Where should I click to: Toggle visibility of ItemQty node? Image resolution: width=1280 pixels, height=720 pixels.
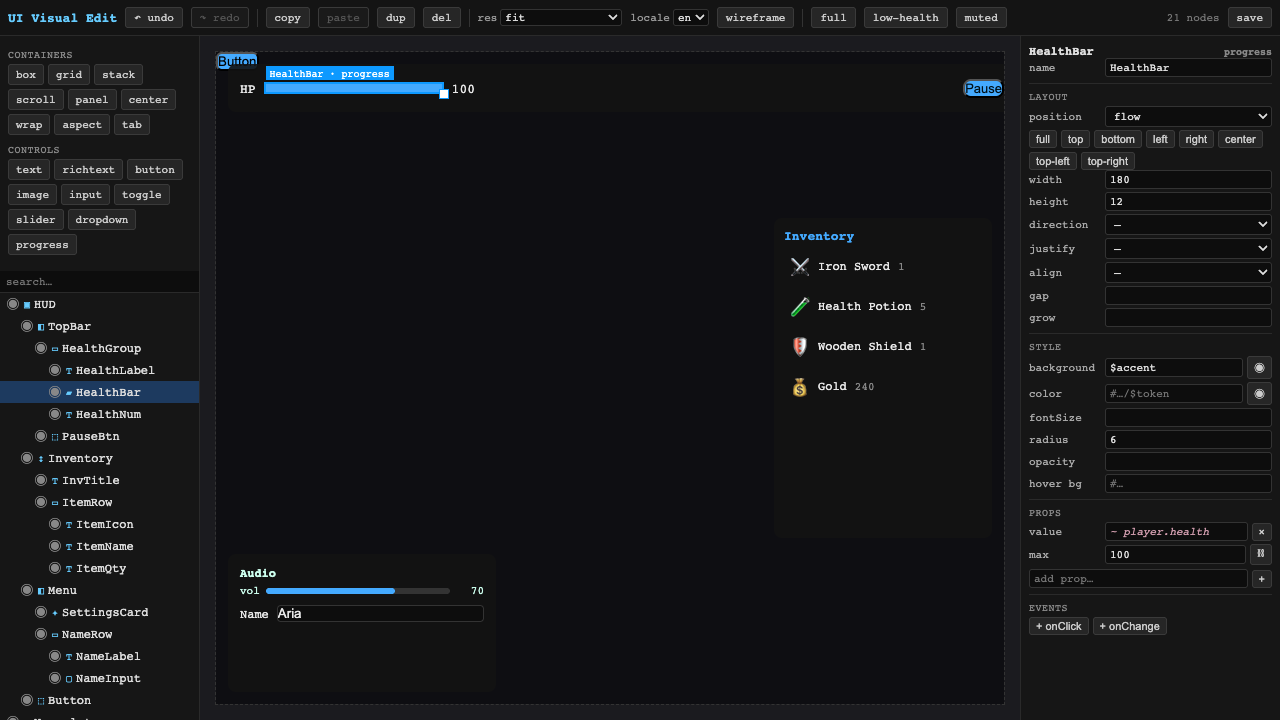tap(55, 568)
